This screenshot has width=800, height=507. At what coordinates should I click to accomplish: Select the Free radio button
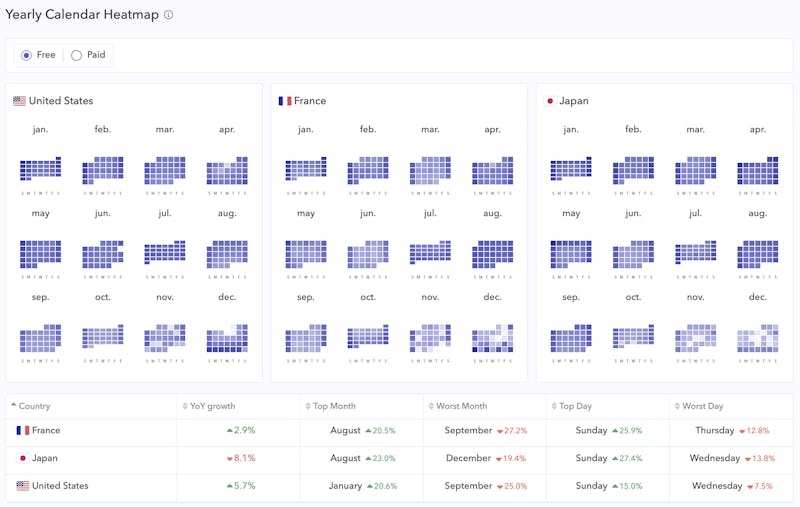pyautogui.click(x=26, y=56)
